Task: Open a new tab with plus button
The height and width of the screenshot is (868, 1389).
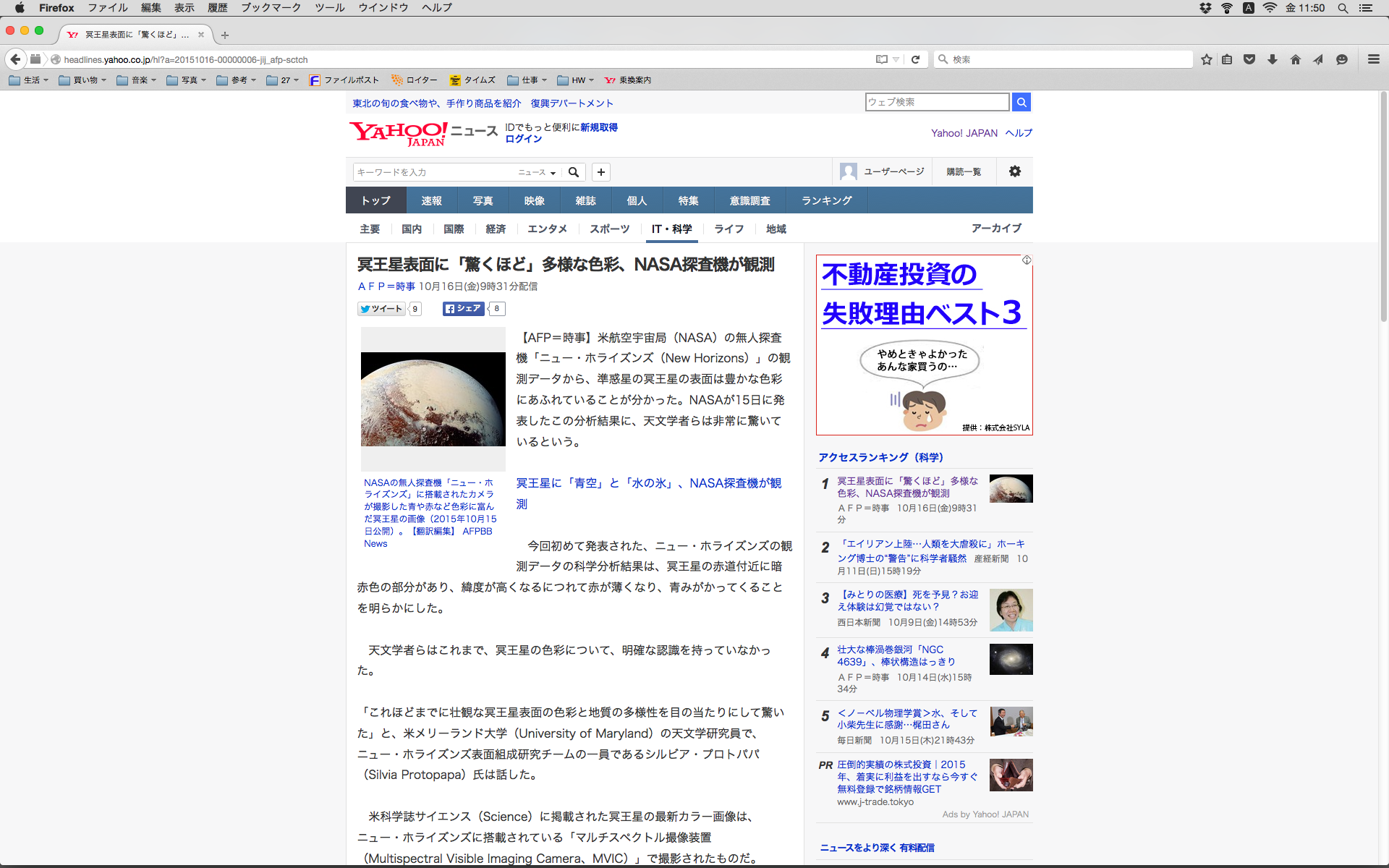Action: pyautogui.click(x=225, y=35)
